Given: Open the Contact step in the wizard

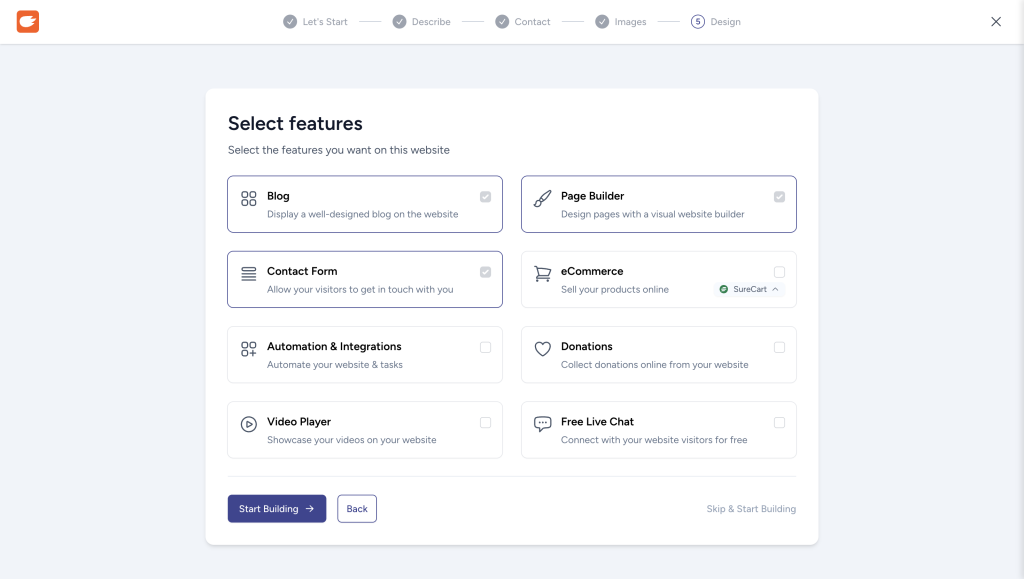Looking at the screenshot, I should [x=523, y=22].
